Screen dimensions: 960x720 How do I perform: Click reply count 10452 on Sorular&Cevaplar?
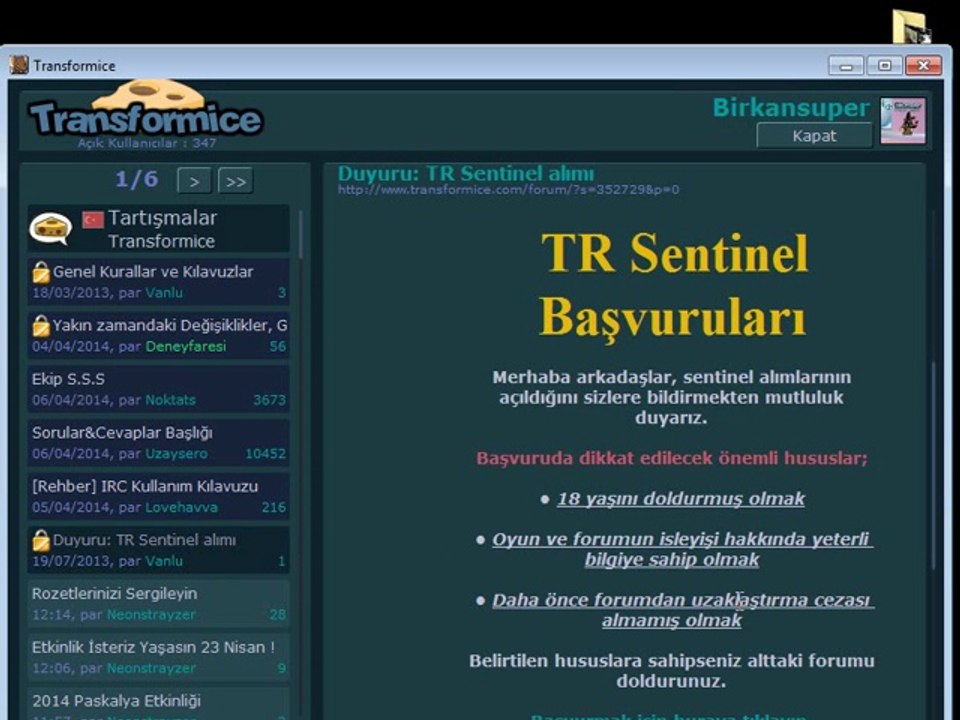[265, 454]
